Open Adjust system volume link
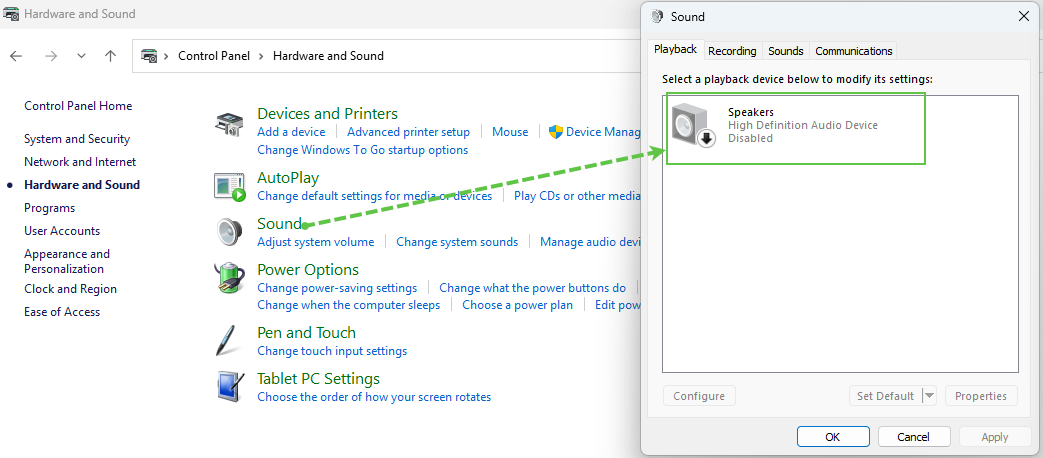The width and height of the screenshot is (1043, 458). 315,242
